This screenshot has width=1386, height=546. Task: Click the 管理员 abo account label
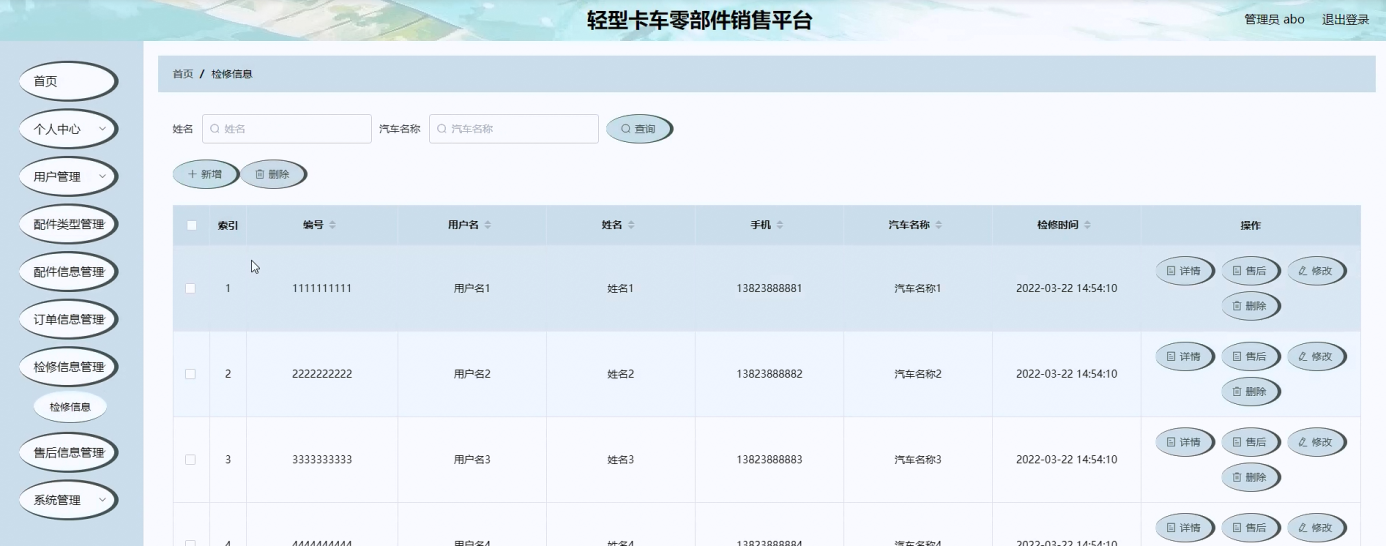1274,19
